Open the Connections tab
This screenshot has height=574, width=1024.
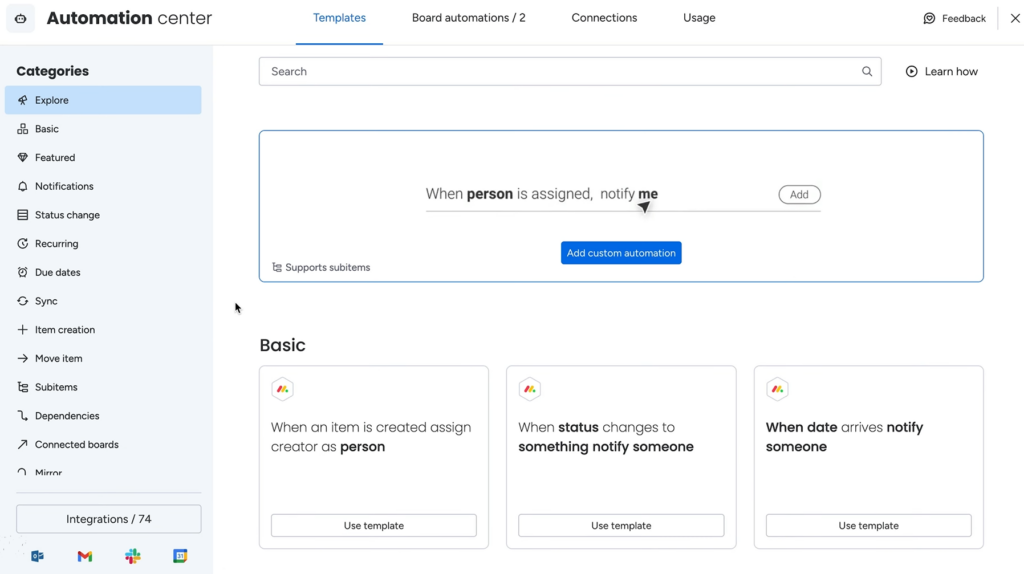point(604,18)
